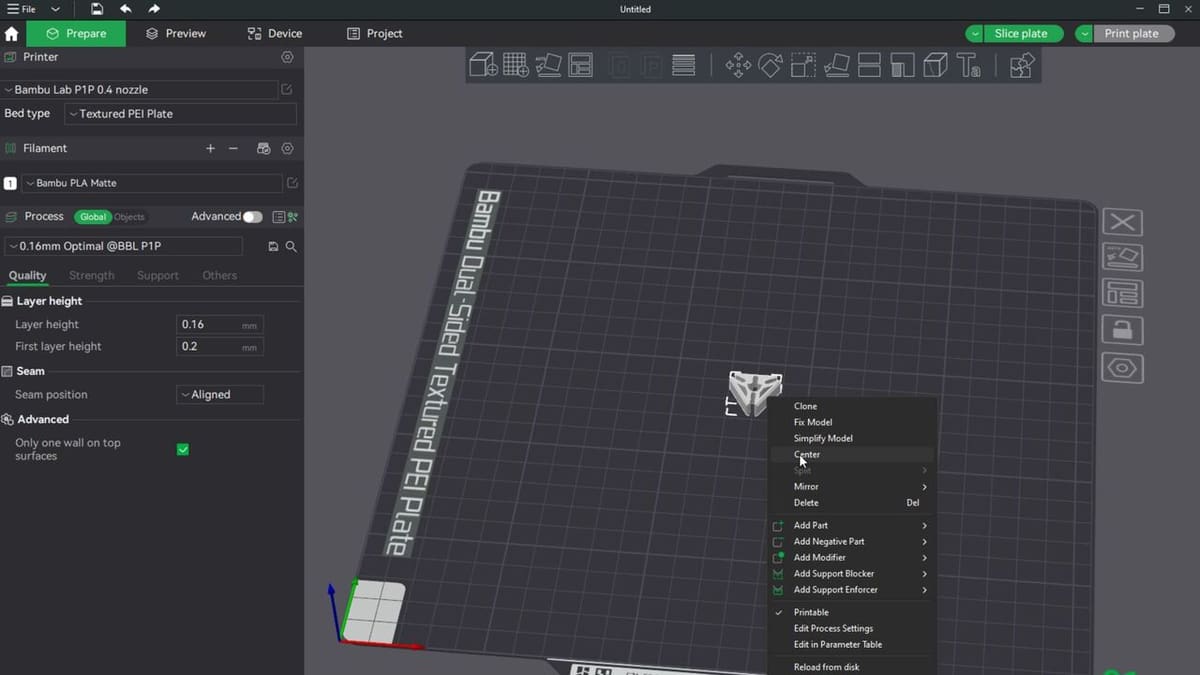
Task: Remove the plate via X icon
Action: pyautogui.click(x=1122, y=222)
